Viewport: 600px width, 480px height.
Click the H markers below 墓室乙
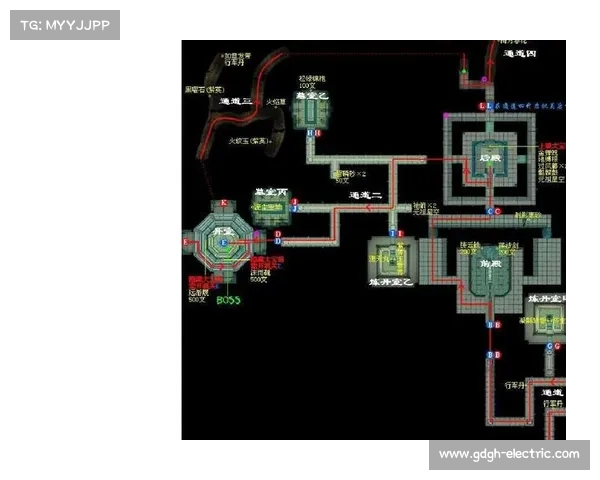point(312,133)
